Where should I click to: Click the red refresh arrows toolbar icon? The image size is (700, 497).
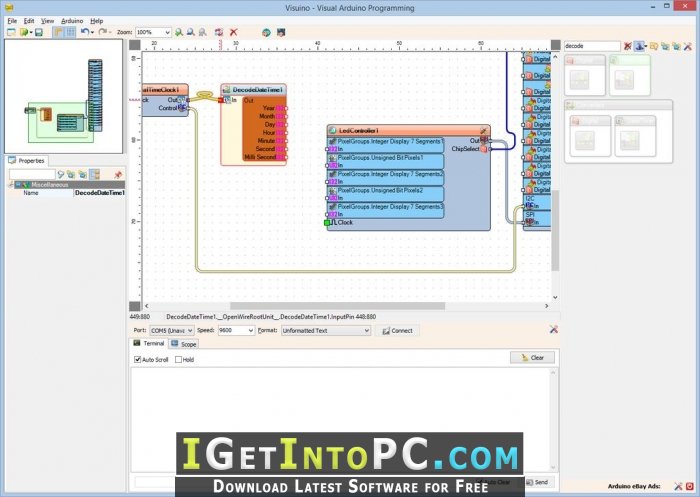click(x=219, y=32)
